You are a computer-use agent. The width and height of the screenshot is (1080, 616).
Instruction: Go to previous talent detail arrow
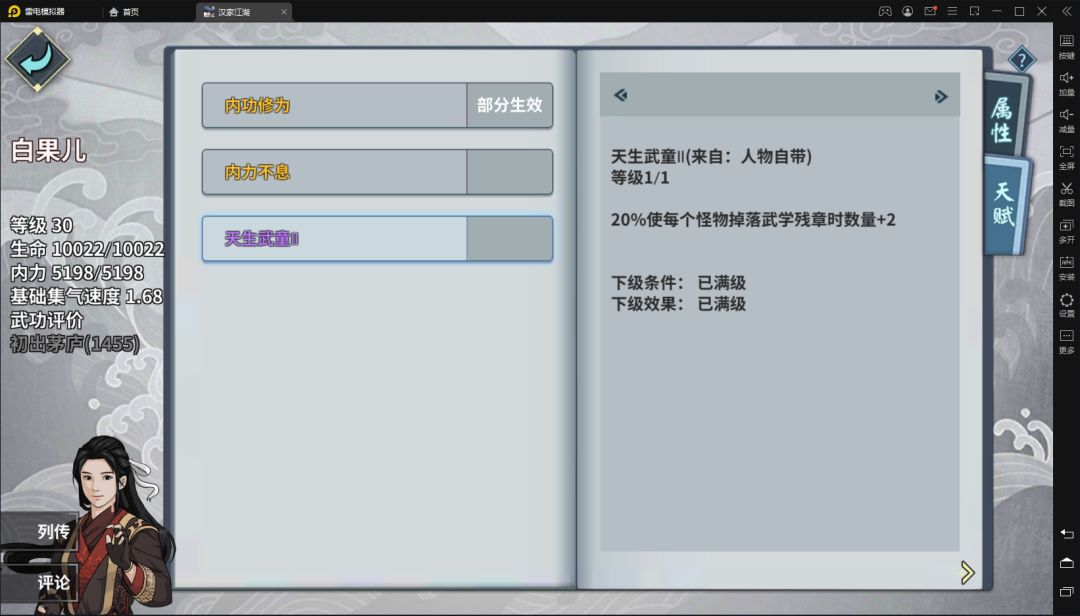(x=620, y=95)
